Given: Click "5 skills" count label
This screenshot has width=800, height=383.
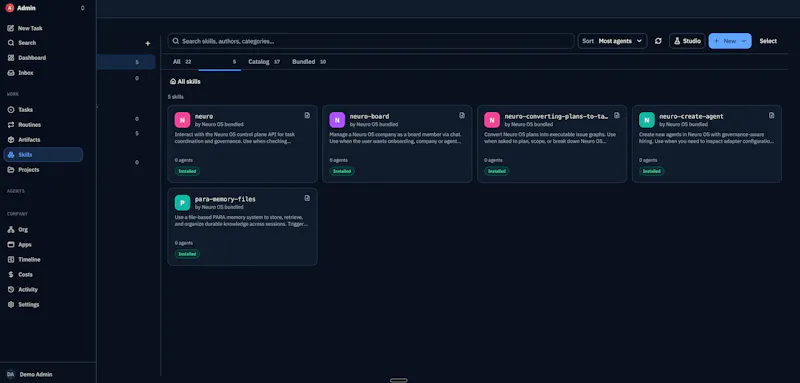Looking at the screenshot, I should click(x=176, y=97).
